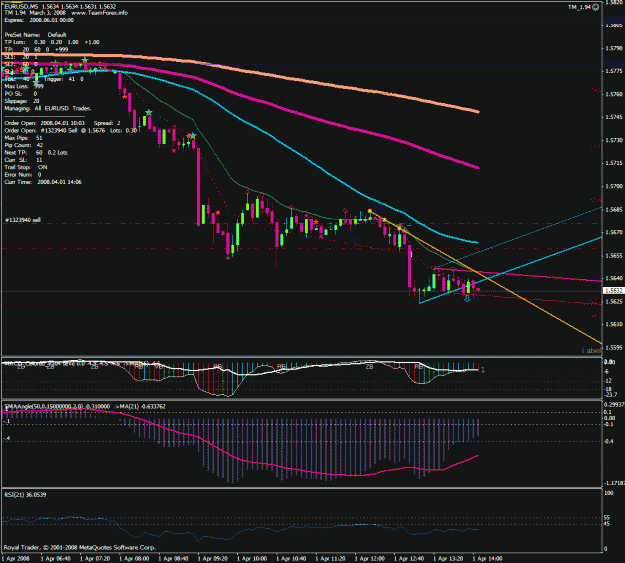Click the 1.5745 level on the price axis
Image resolution: width=625 pixels, height=563 pixels.
[614, 117]
